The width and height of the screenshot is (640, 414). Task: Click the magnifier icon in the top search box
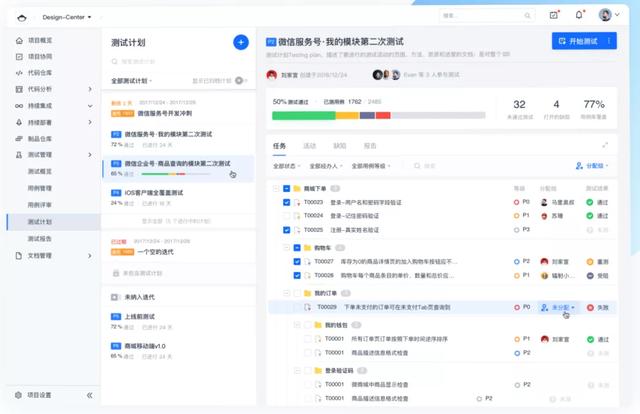527,16
